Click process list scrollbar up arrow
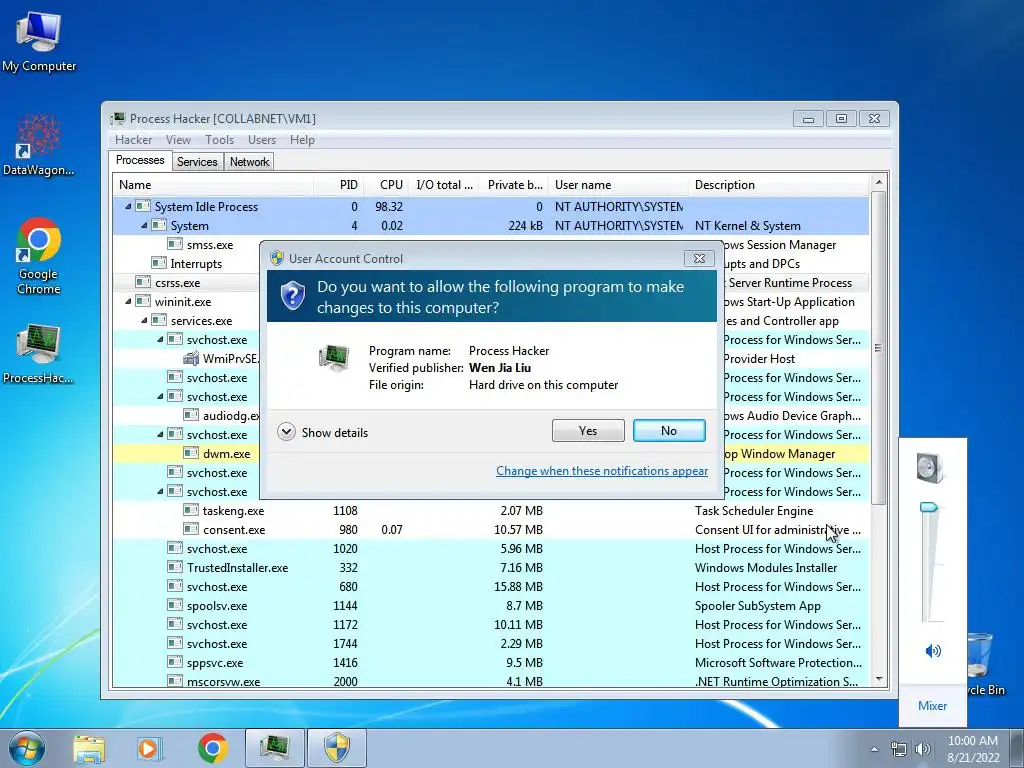 coord(878,182)
